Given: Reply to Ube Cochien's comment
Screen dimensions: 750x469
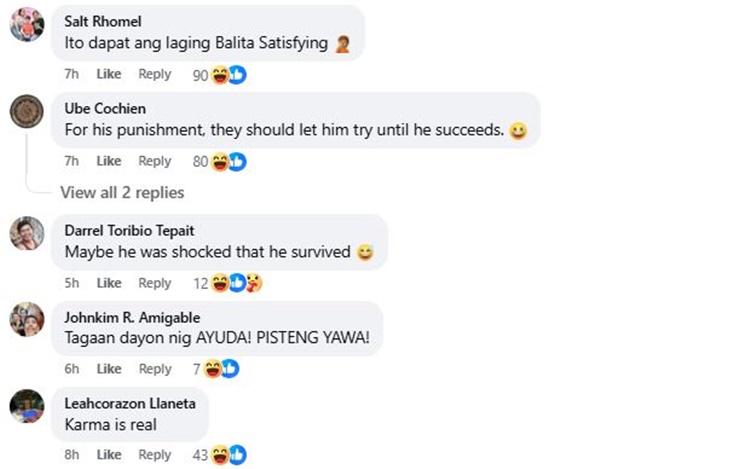Looking at the screenshot, I should pos(155,161).
